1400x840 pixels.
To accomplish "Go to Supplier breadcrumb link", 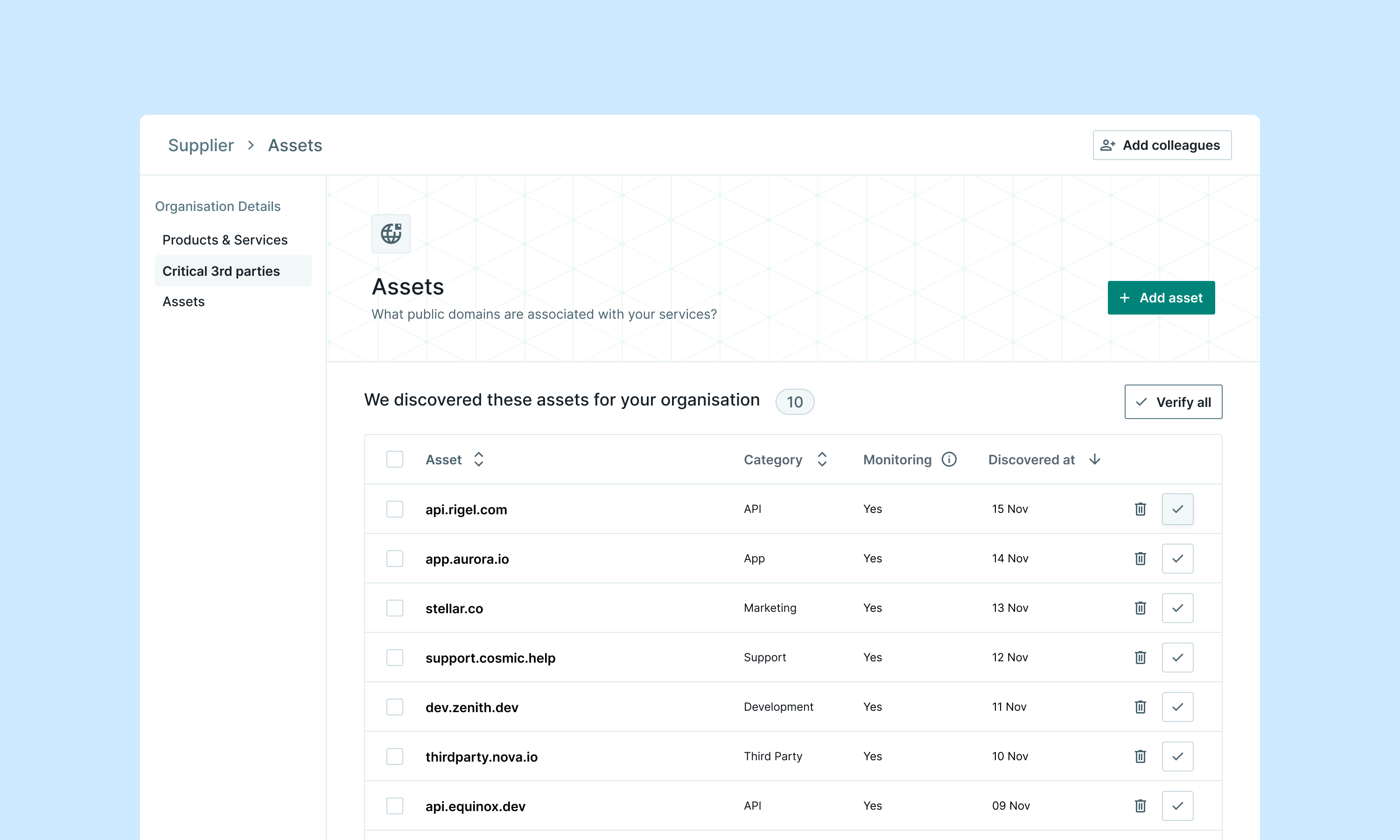I will [201, 146].
